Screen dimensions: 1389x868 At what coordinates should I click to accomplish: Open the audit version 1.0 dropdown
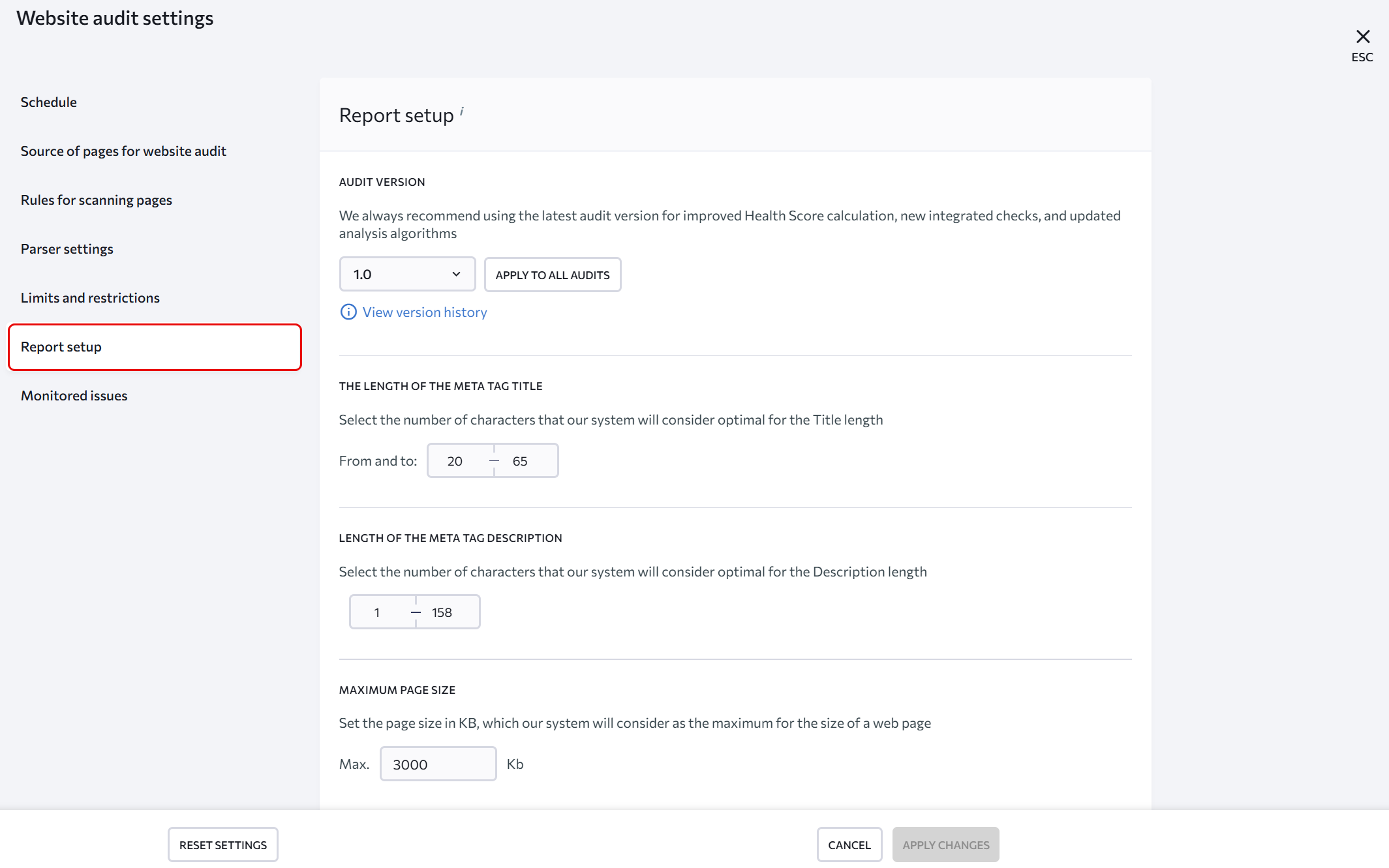pyautogui.click(x=407, y=275)
